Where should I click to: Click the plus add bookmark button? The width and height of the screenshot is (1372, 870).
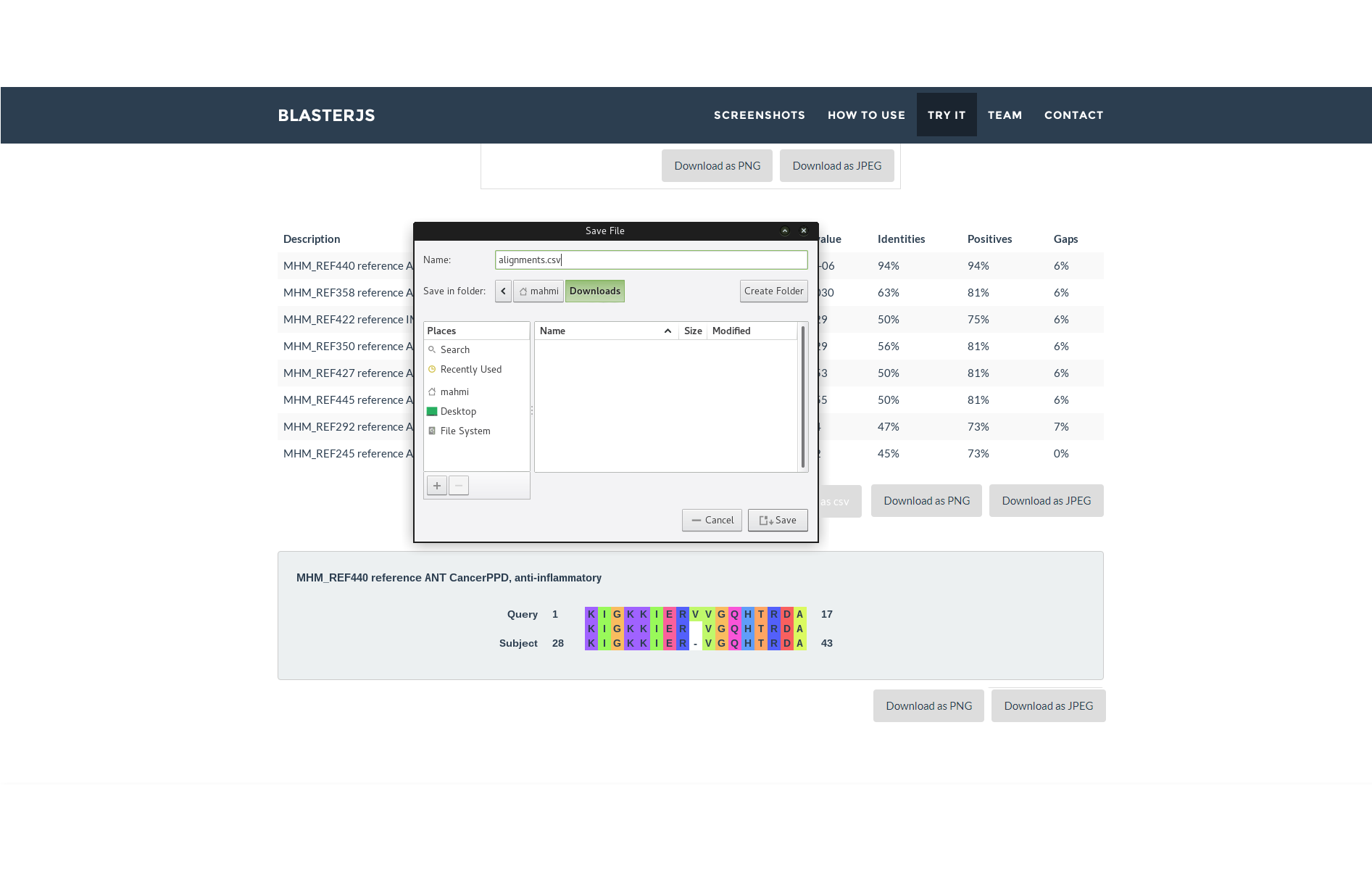437,486
